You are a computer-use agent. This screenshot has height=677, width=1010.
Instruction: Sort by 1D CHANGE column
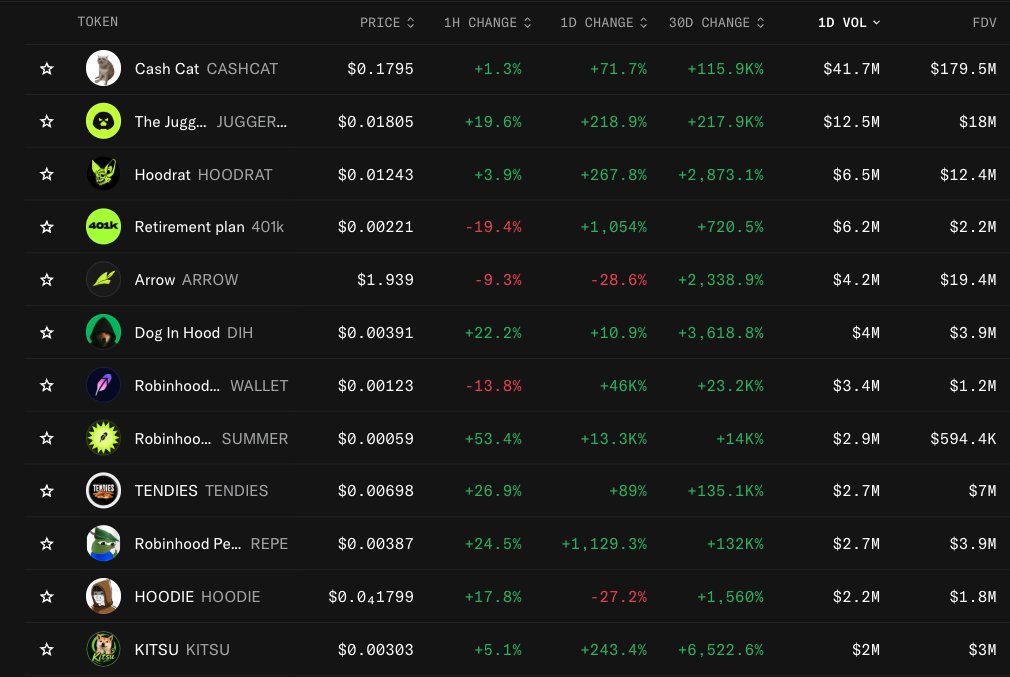pyautogui.click(x=604, y=23)
